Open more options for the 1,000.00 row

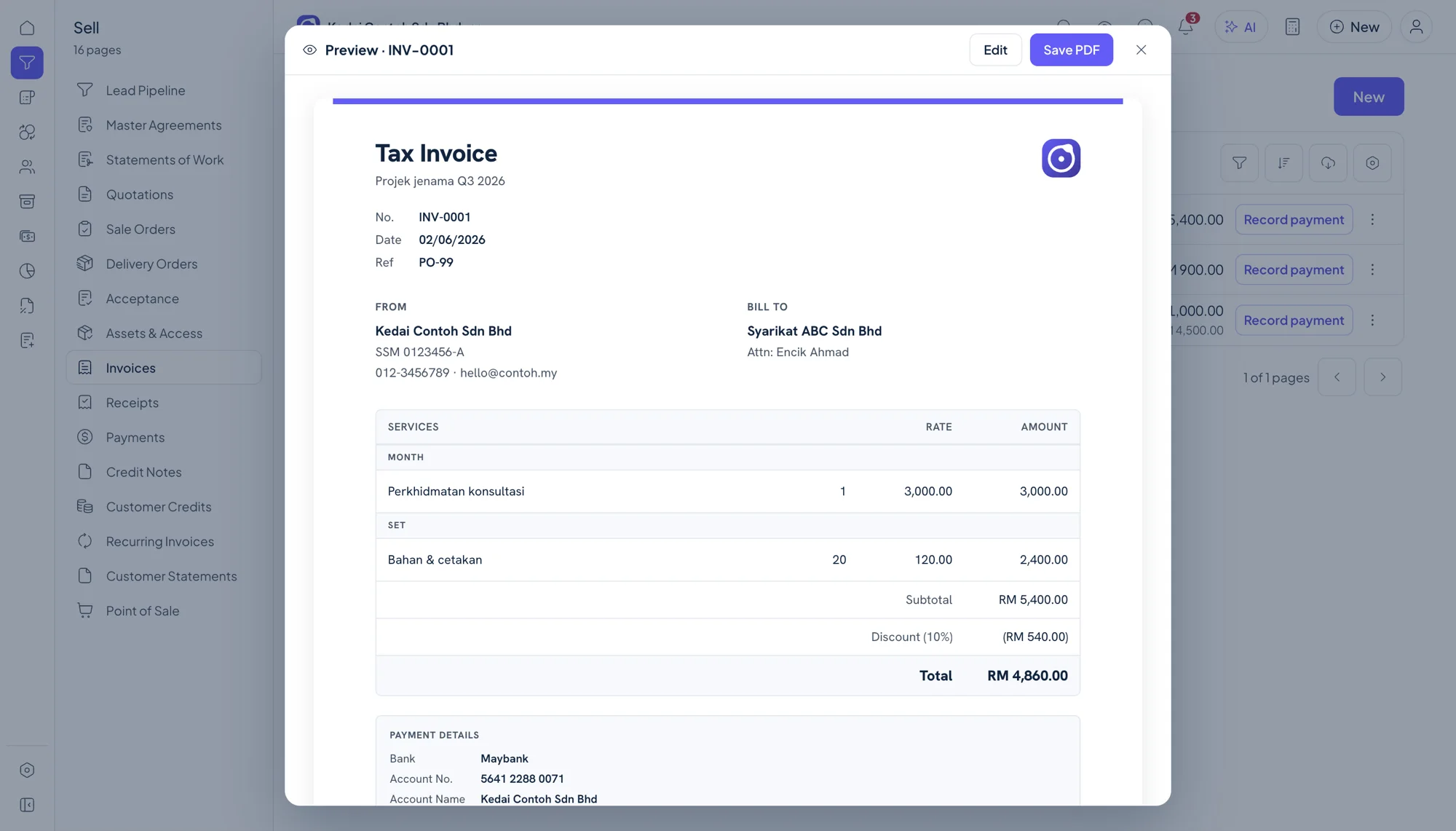click(x=1372, y=320)
